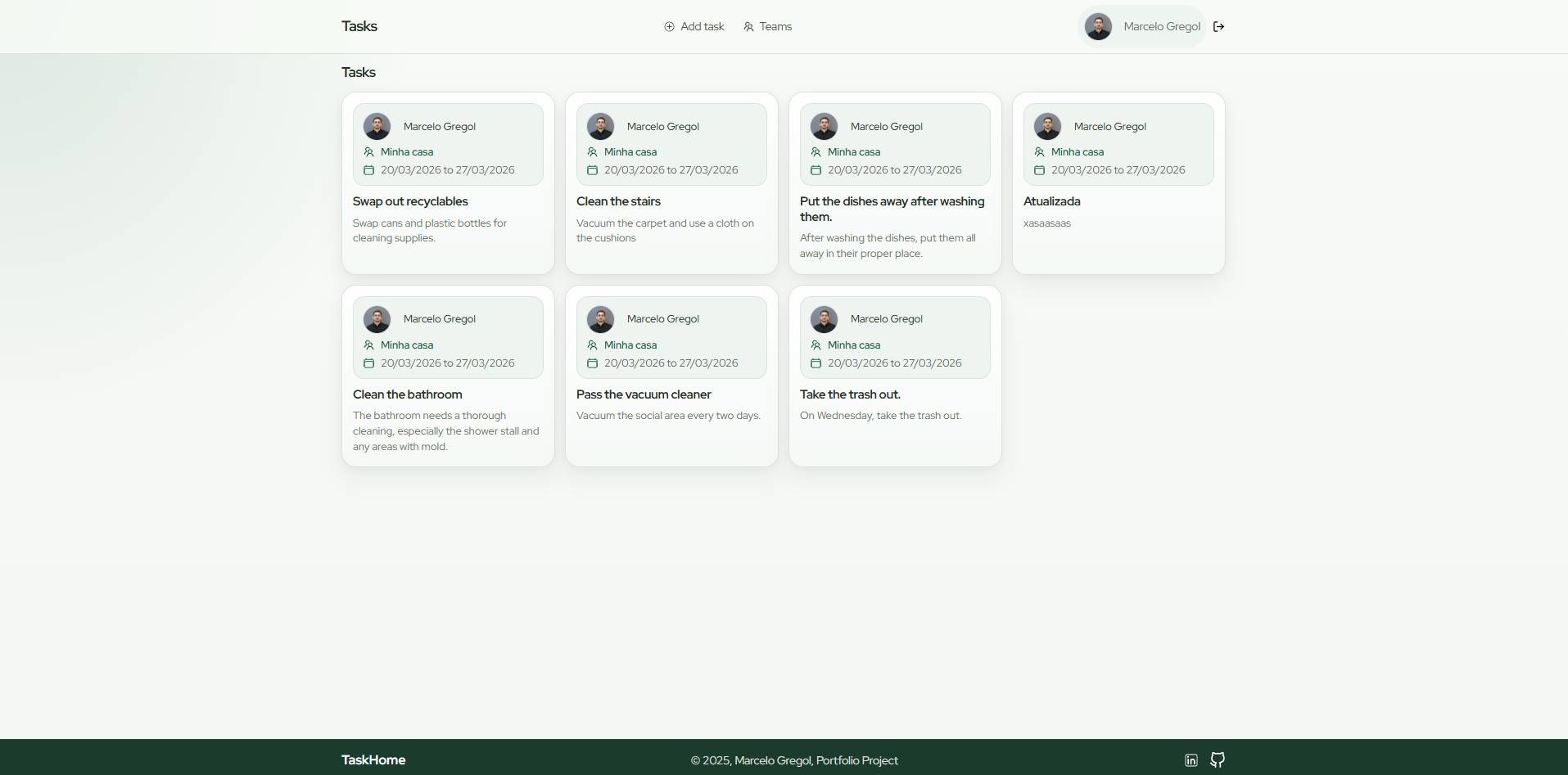Click Marcelo Gregol username in header
Viewport: 1568px width, 775px height.
point(1161,27)
